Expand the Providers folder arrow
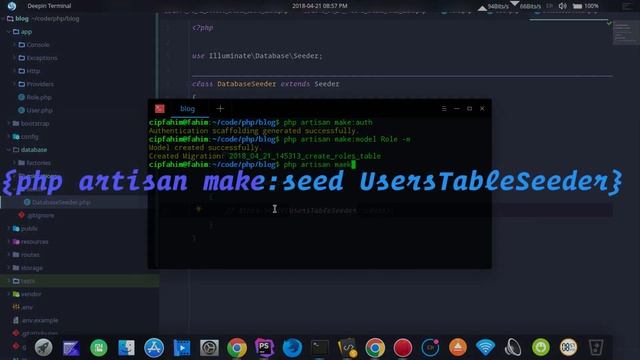 coord(14,84)
